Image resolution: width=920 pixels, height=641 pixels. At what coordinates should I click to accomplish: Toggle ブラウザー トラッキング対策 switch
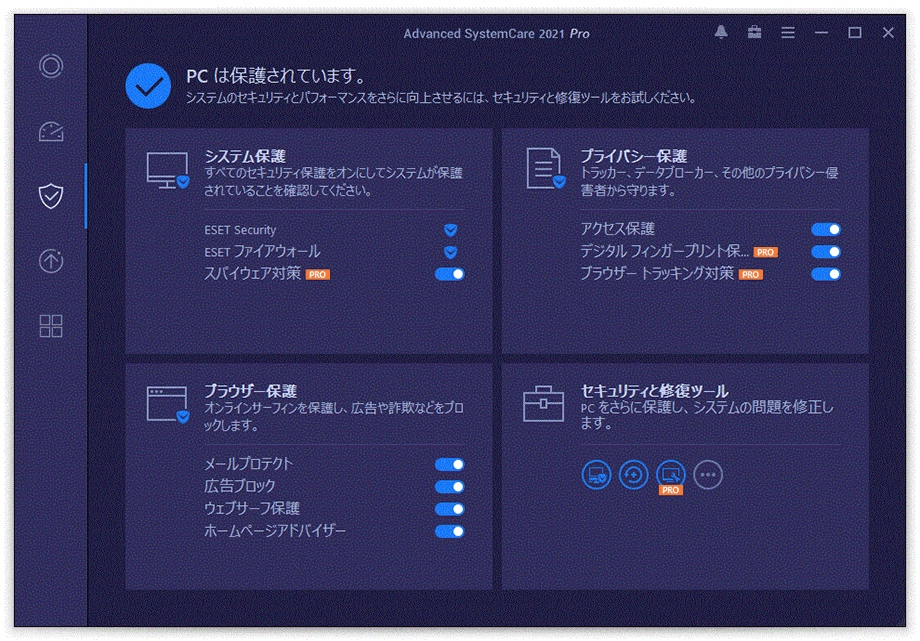826,274
